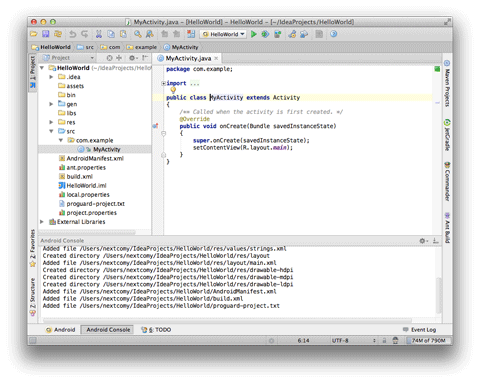Hide the Project panel with the pin icon

(145, 58)
